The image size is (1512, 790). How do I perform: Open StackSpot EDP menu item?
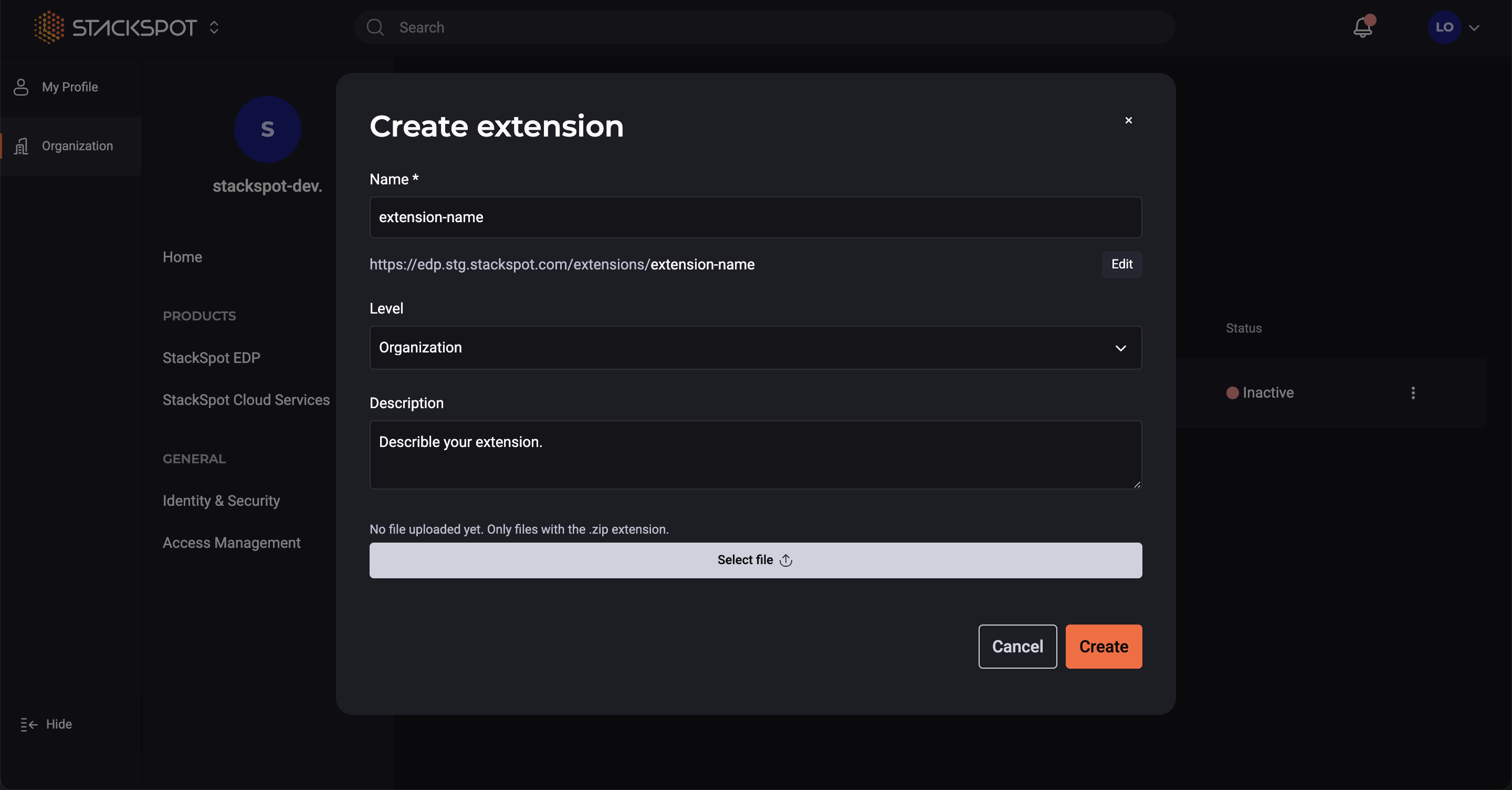click(x=211, y=358)
